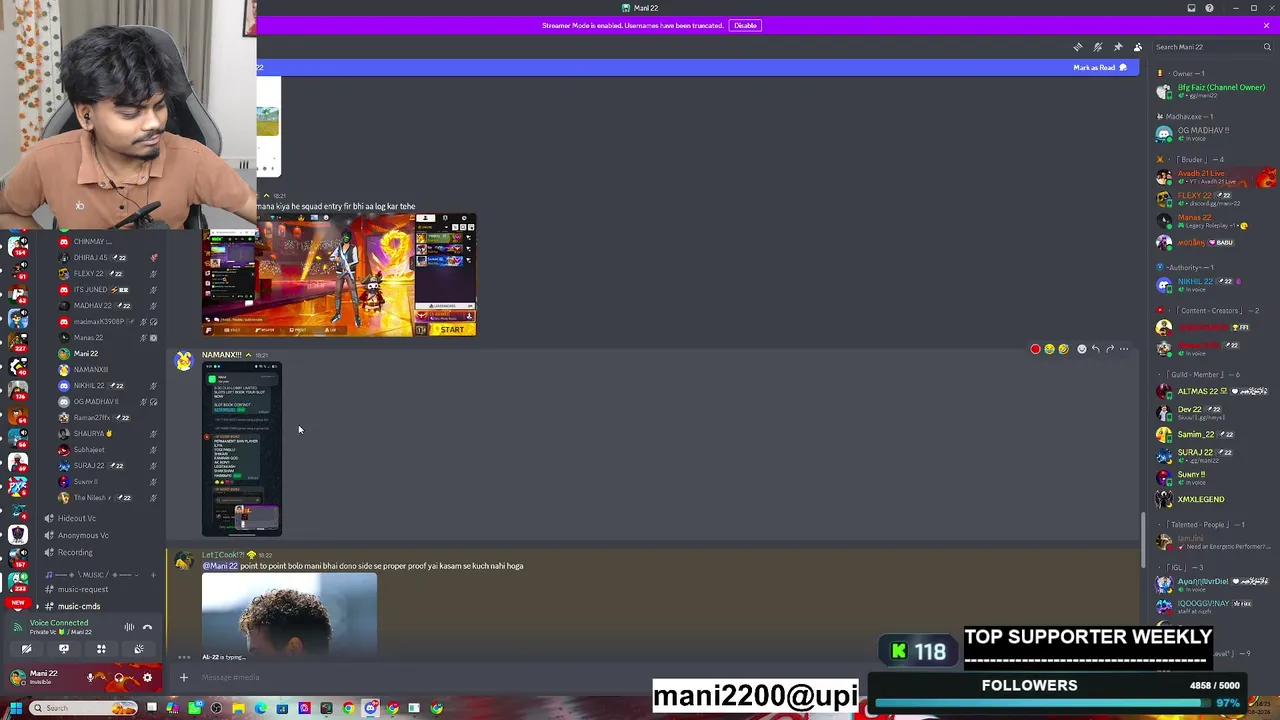Screen dimensions: 1280x720
Task: Open ALTMAS 22 in the member list
Action: (1213, 391)
